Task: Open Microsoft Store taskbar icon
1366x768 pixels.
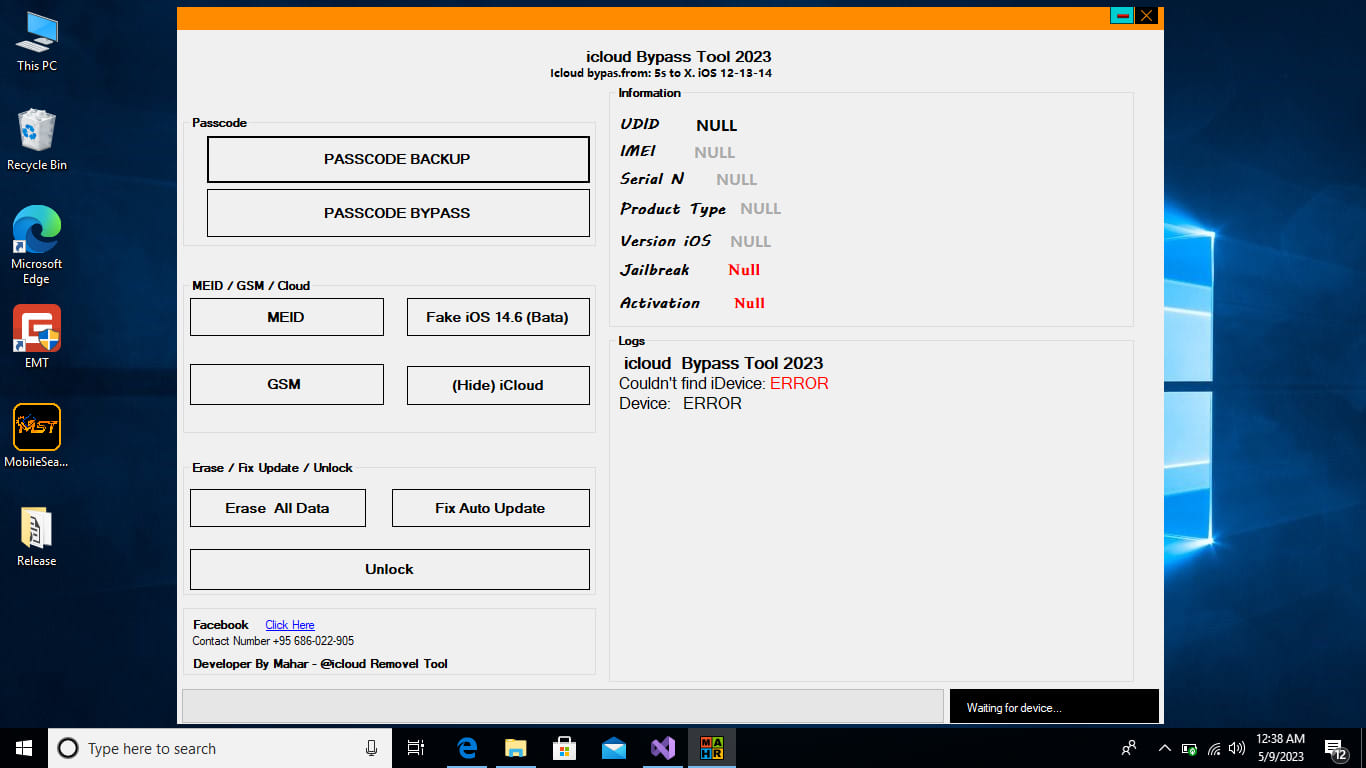Action: point(564,748)
